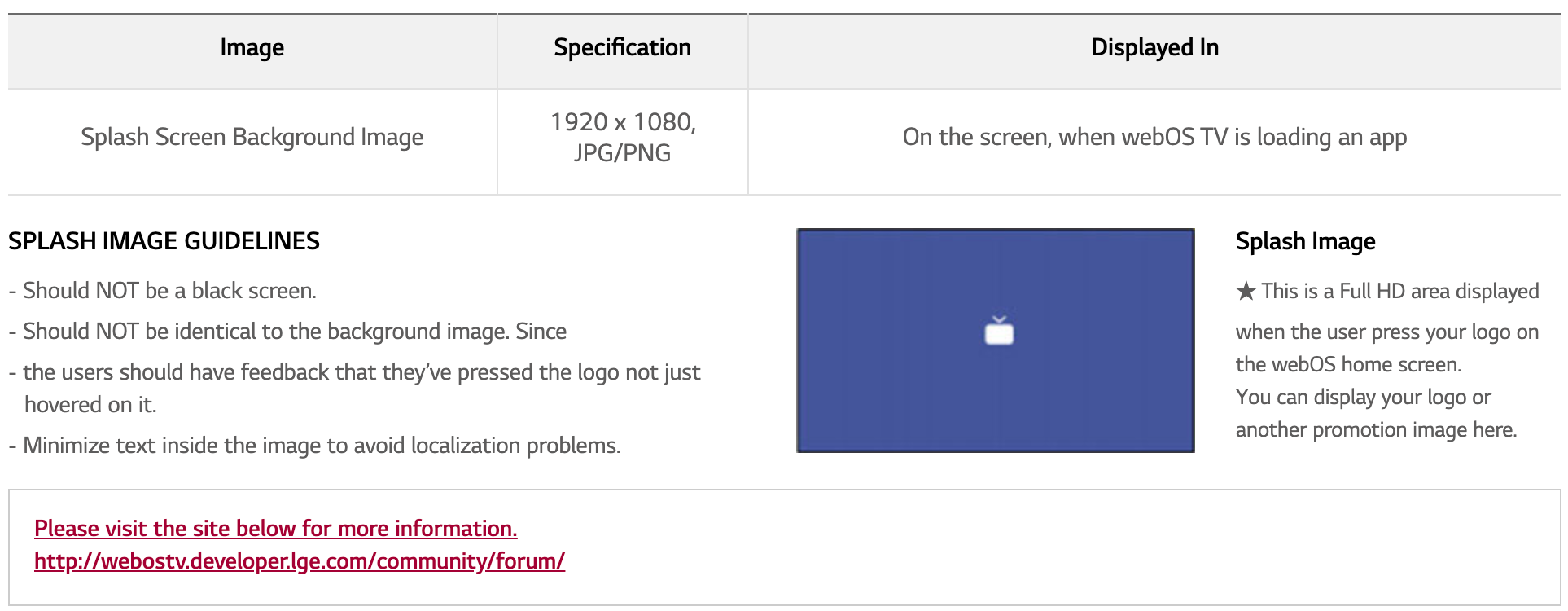Click the 'Minimize text inside the image' guideline
This screenshot has height=611, width=1568.
(321, 446)
